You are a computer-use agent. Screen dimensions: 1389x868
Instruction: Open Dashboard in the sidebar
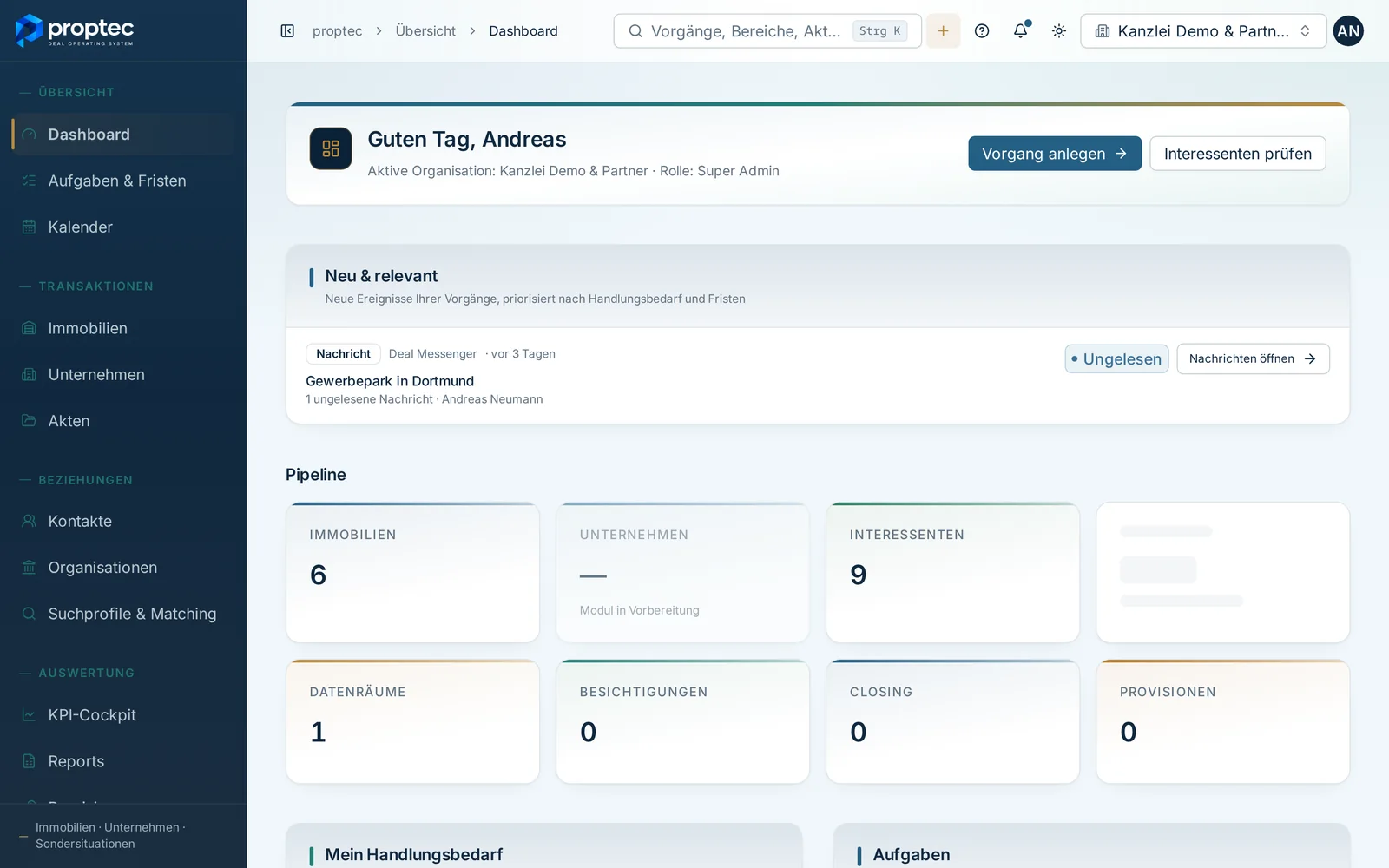pyautogui.click(x=123, y=135)
